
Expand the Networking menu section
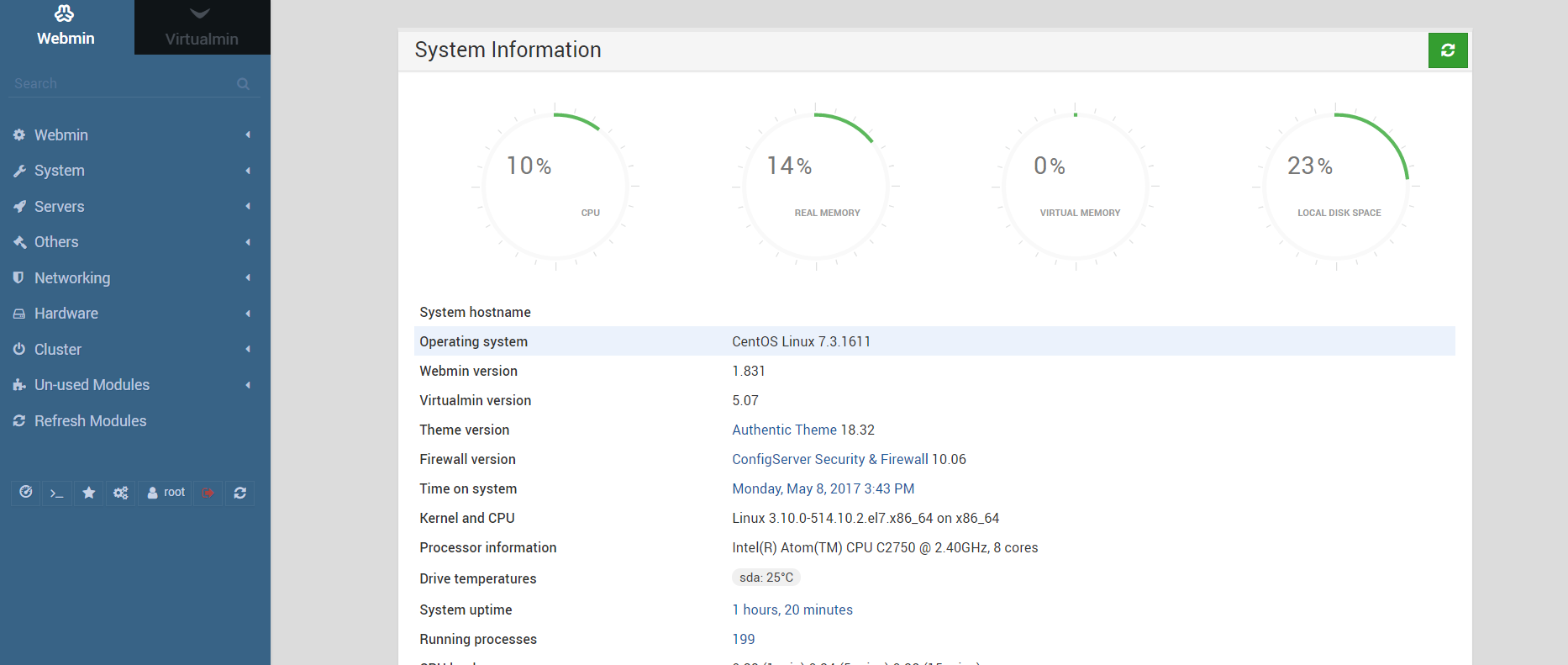pos(72,278)
